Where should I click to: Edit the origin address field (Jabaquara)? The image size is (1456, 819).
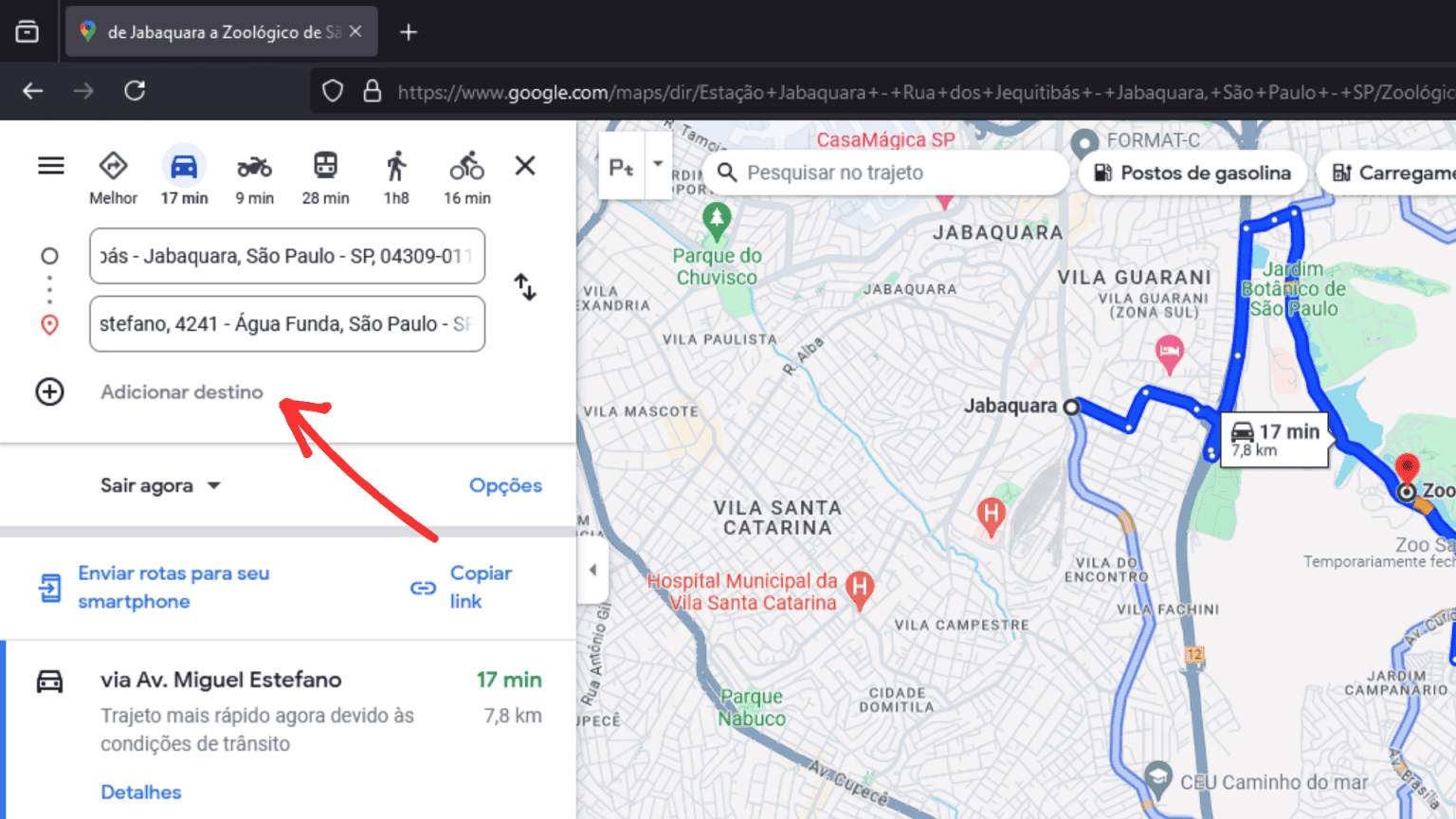click(287, 256)
